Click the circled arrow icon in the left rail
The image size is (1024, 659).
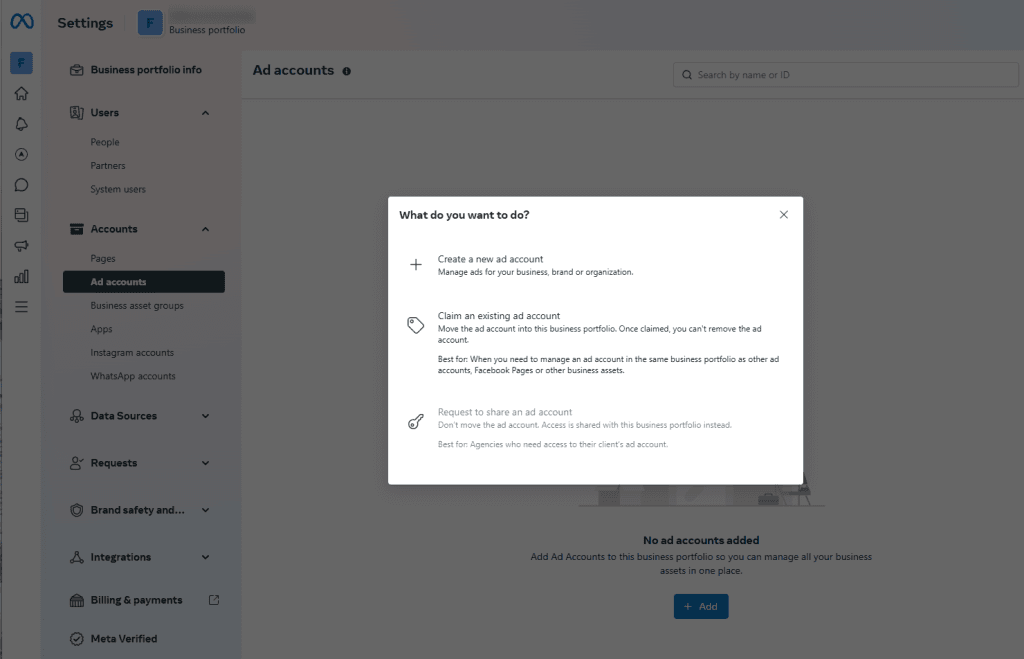(x=20, y=153)
